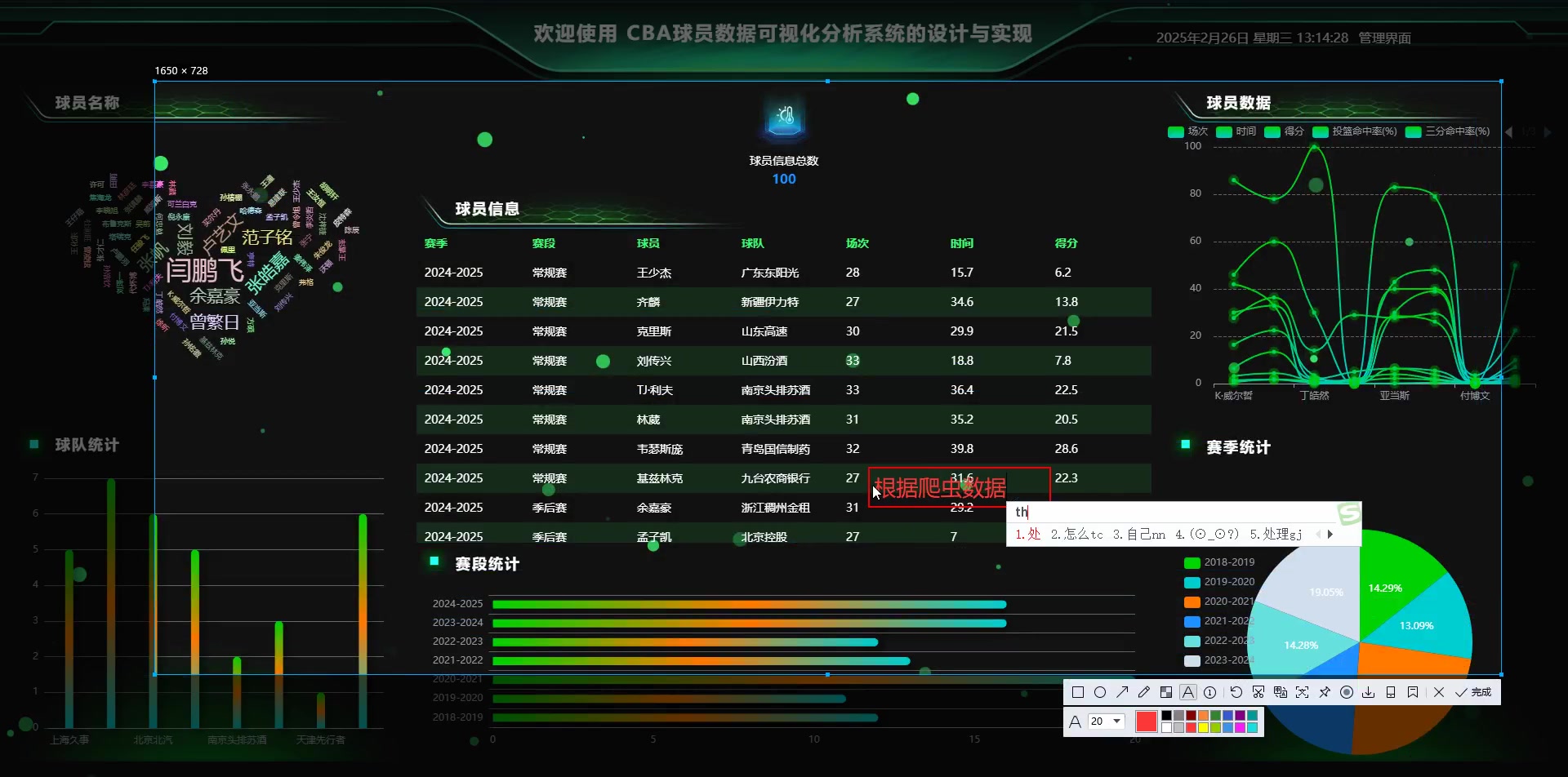Choose IME candidate 2 怎么tc
The image size is (1568, 777).
tap(1077, 535)
